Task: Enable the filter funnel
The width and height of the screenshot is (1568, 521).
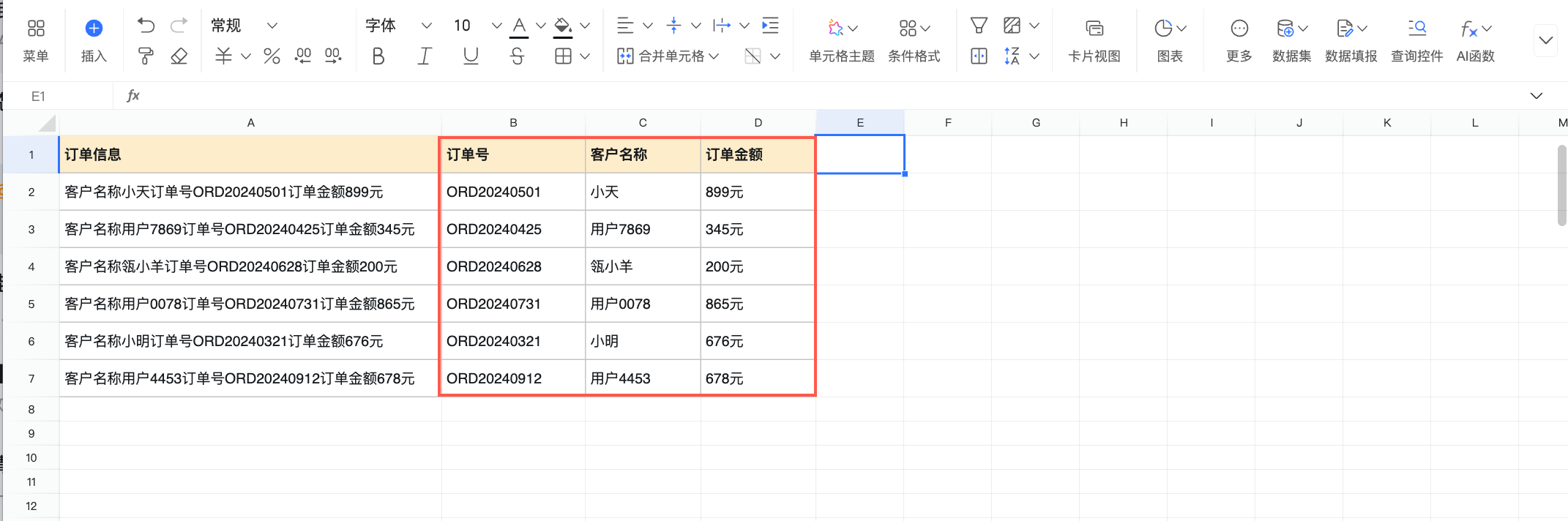Action: click(x=979, y=26)
